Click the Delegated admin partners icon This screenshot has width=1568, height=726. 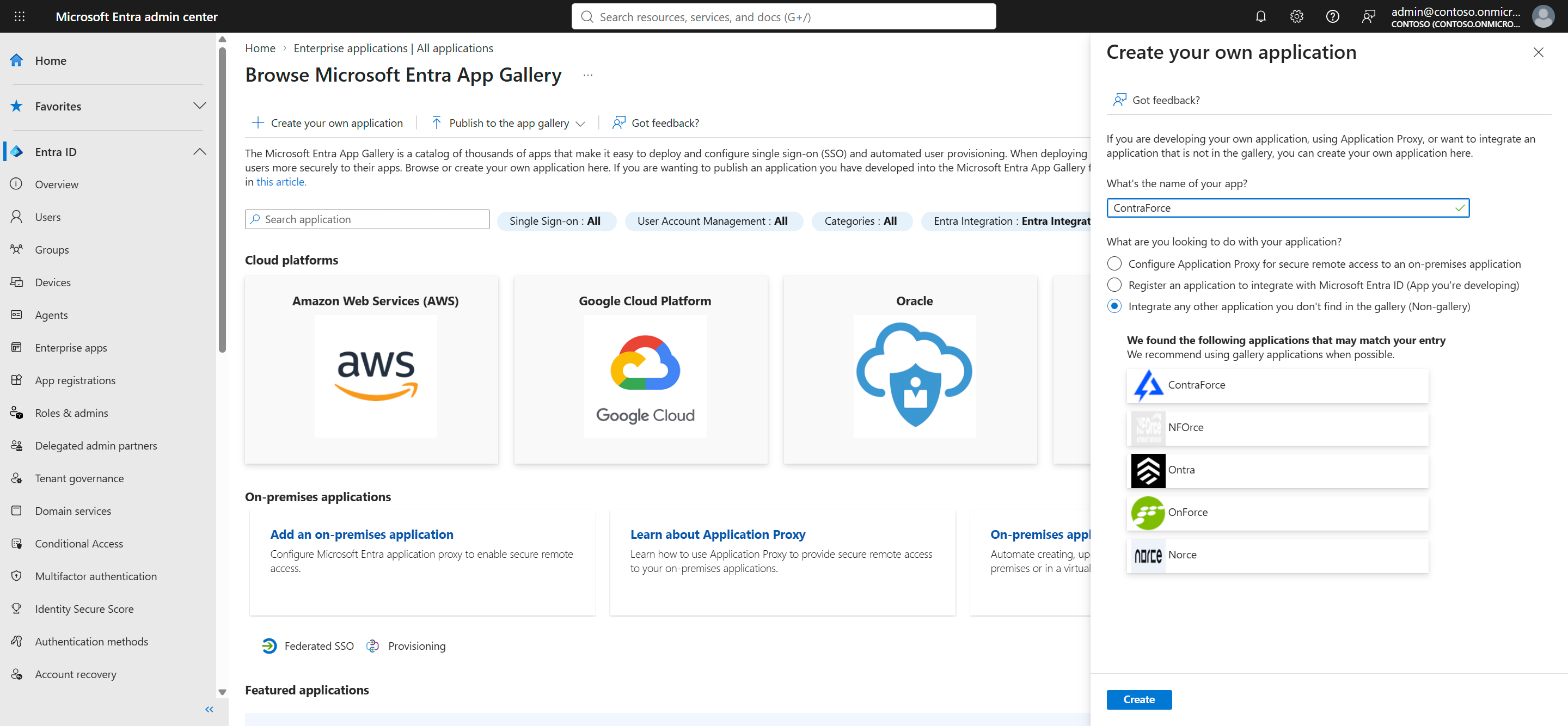coord(16,446)
